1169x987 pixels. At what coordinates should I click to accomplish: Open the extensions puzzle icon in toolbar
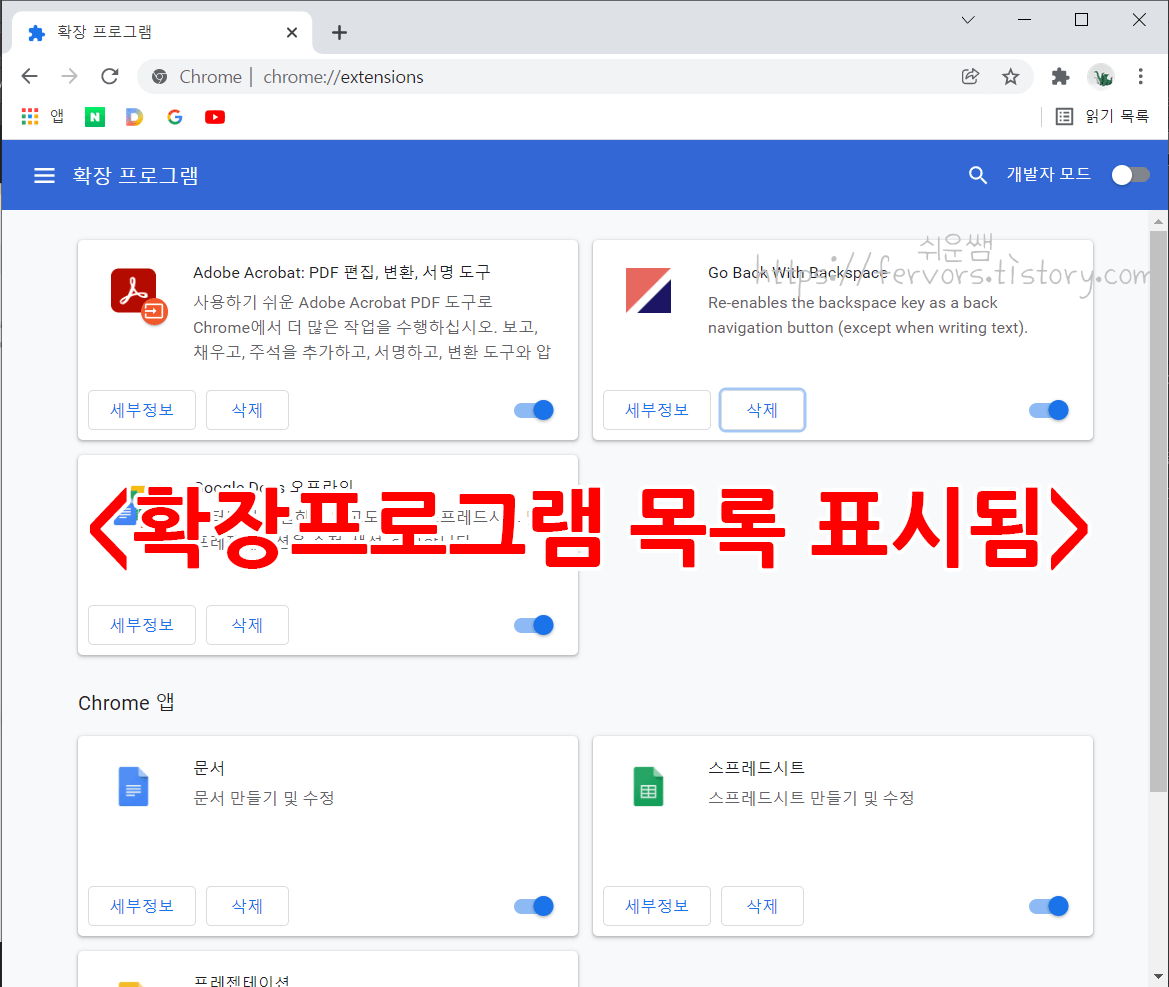point(1060,76)
